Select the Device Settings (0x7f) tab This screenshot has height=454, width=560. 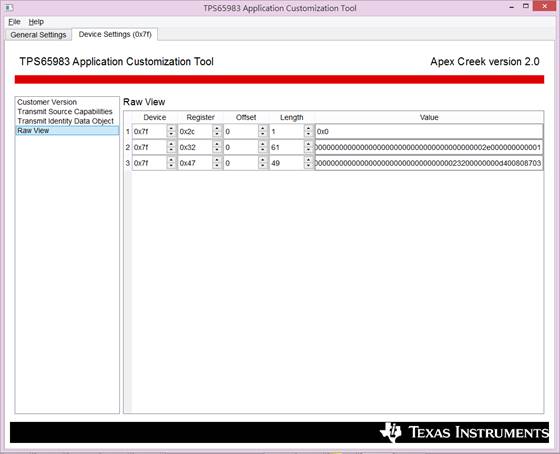point(115,34)
